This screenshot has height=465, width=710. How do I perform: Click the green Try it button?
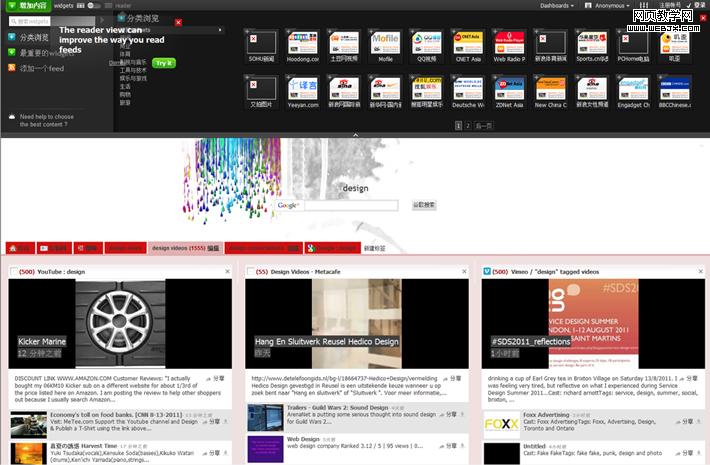click(164, 62)
